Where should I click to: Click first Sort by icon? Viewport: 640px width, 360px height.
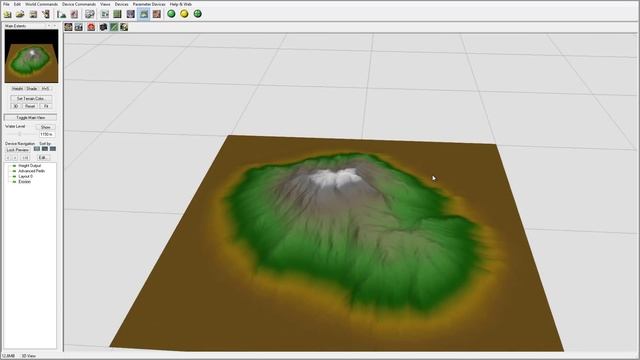(x=37, y=149)
